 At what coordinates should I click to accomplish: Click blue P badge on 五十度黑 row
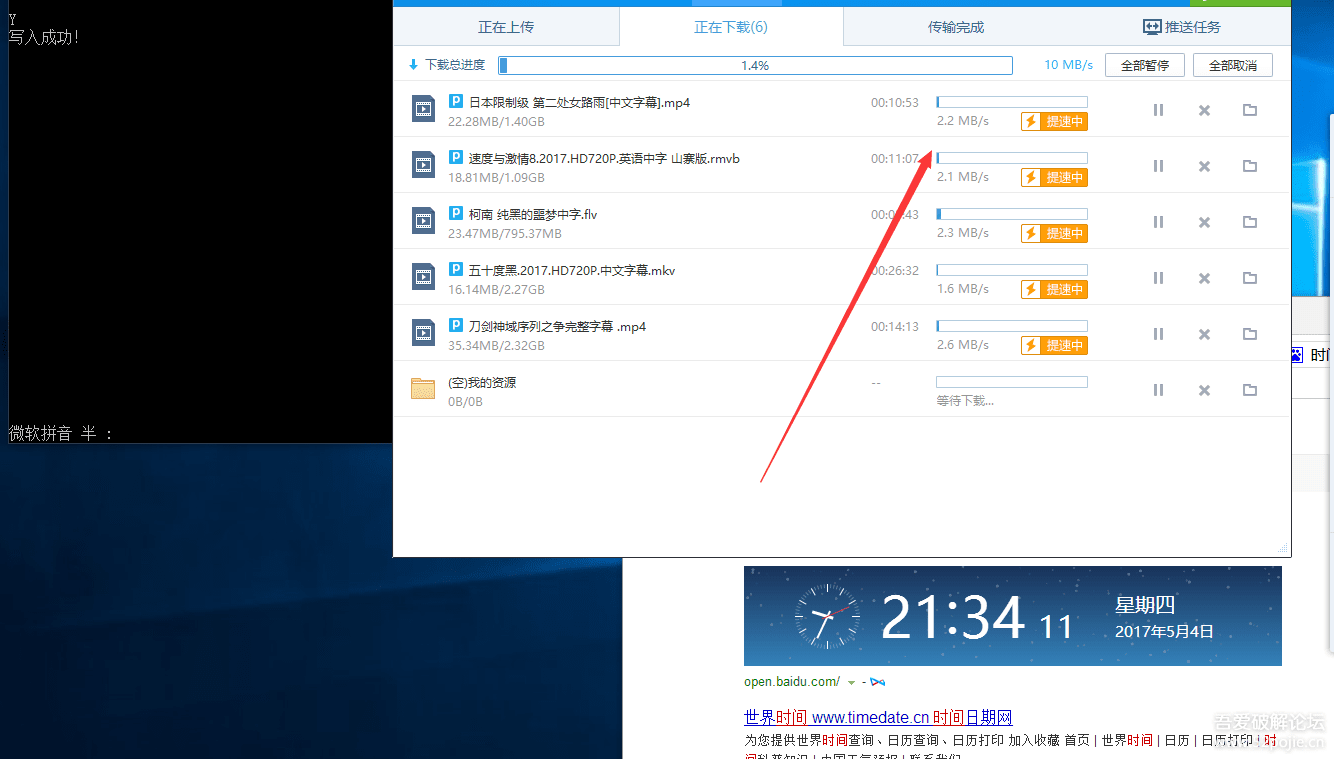[455, 270]
